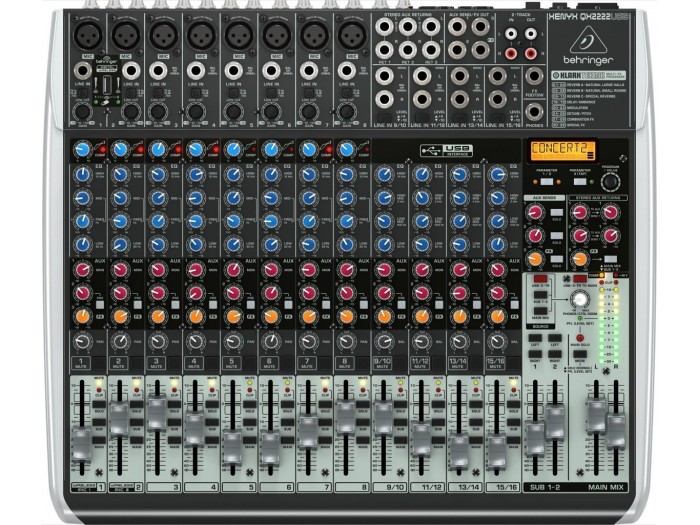
Task: Click the wireless USB dongle port
Action: 107,84
